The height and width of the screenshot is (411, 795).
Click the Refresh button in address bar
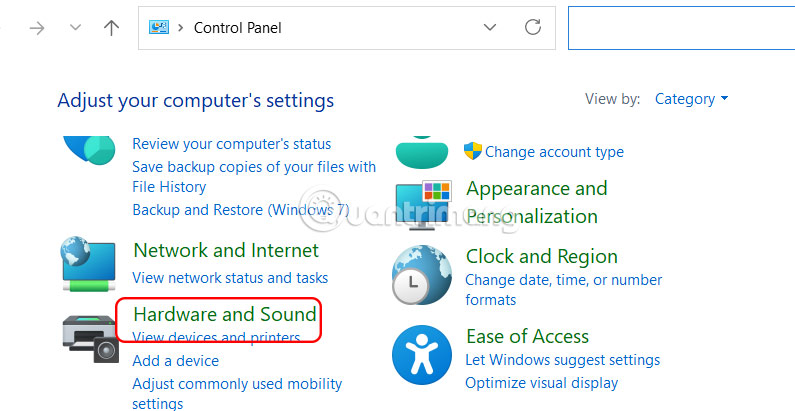[533, 27]
